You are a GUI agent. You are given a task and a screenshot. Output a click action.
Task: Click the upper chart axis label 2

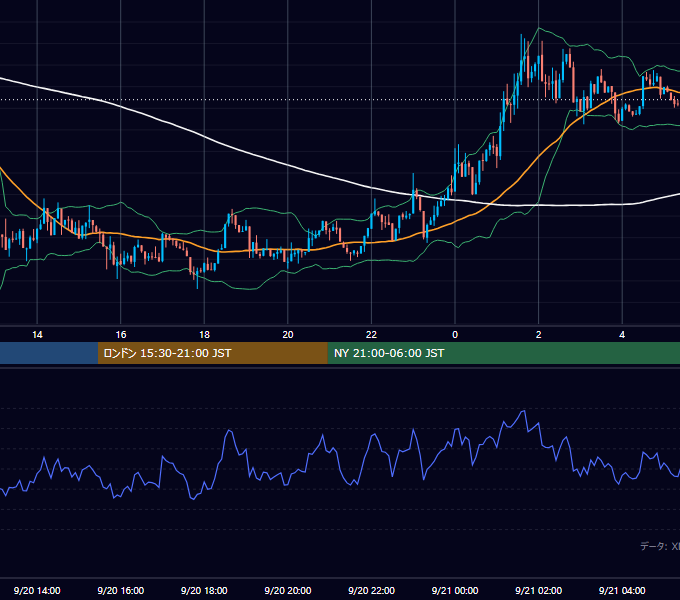tap(539, 335)
